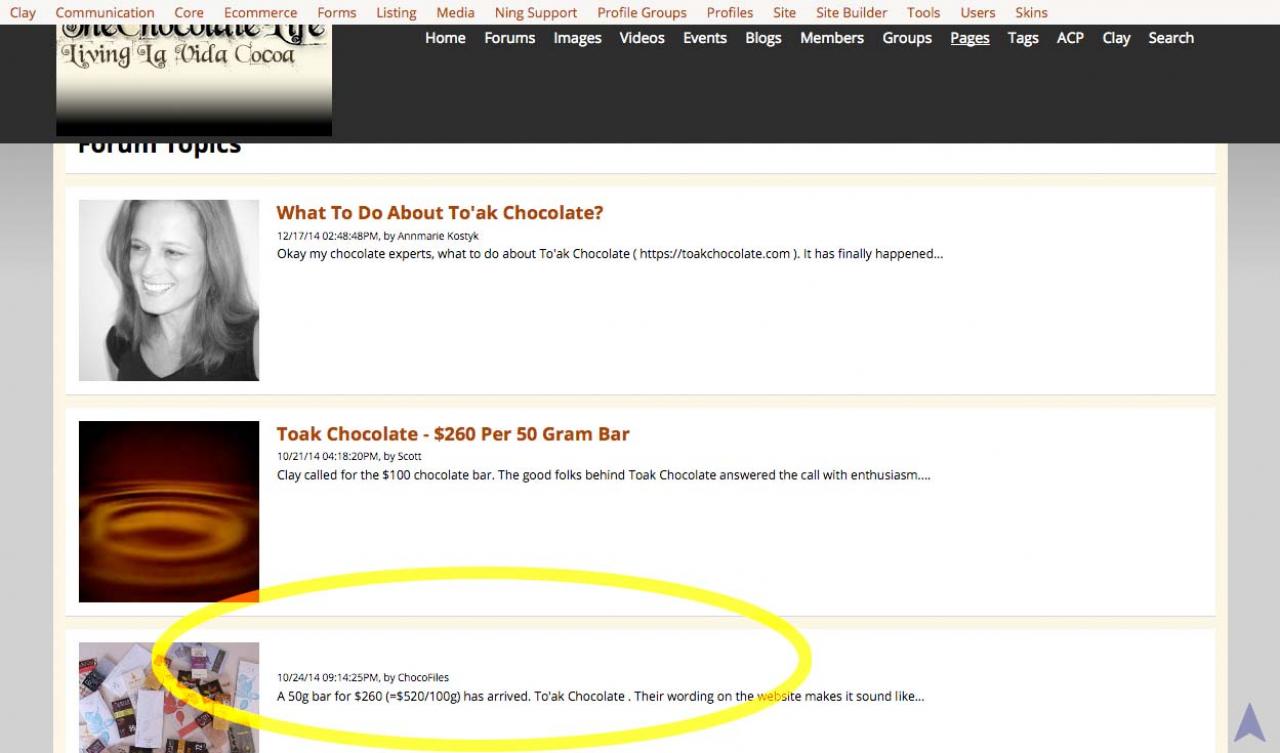Open 'What To Do About To'ak Chocolate?' topic
This screenshot has width=1280, height=753.
[440, 213]
